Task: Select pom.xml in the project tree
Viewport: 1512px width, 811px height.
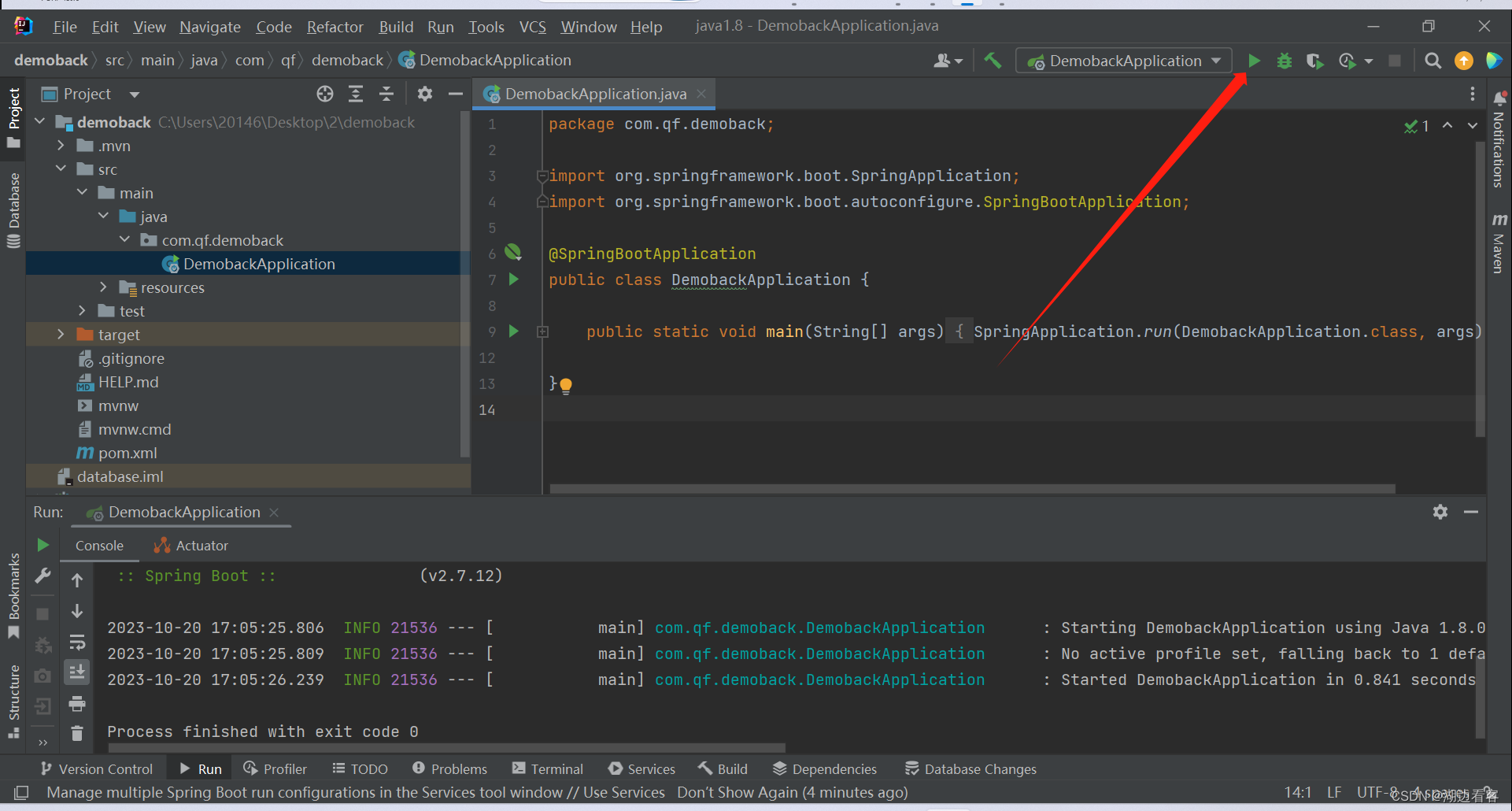Action: click(x=127, y=453)
